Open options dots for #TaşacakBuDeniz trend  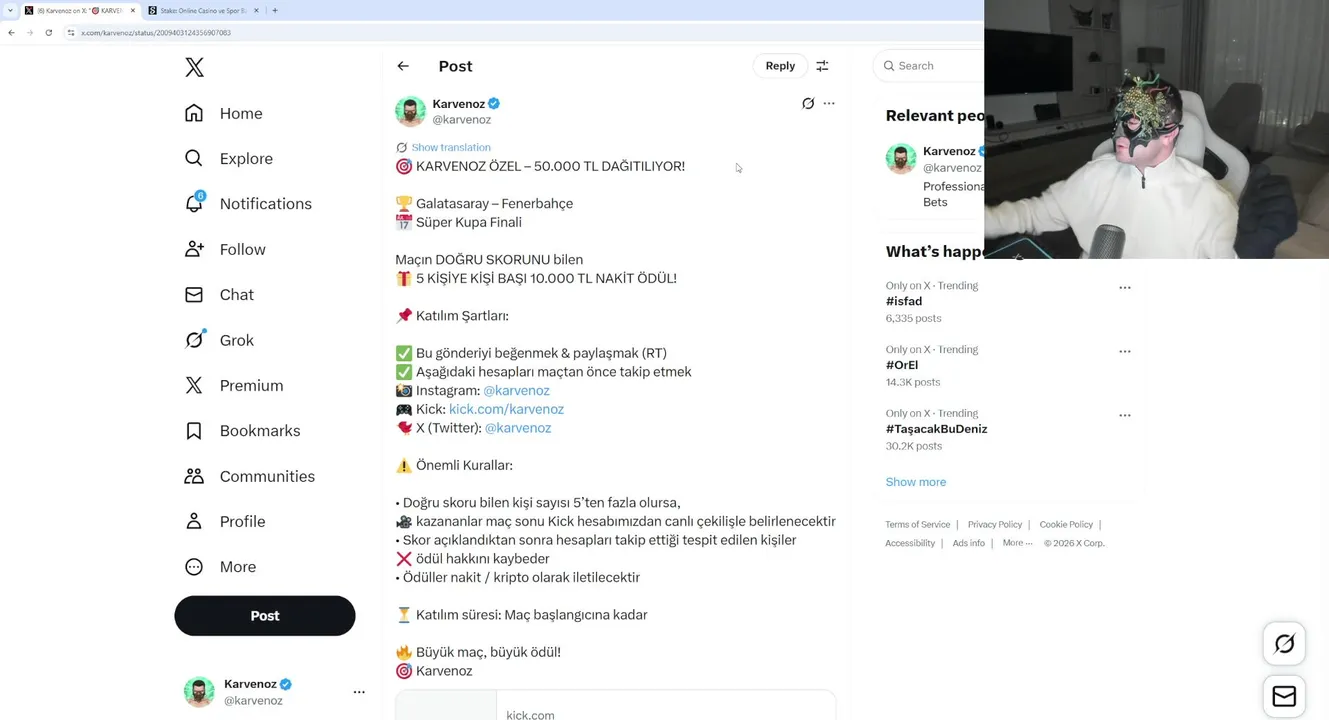coord(1125,415)
